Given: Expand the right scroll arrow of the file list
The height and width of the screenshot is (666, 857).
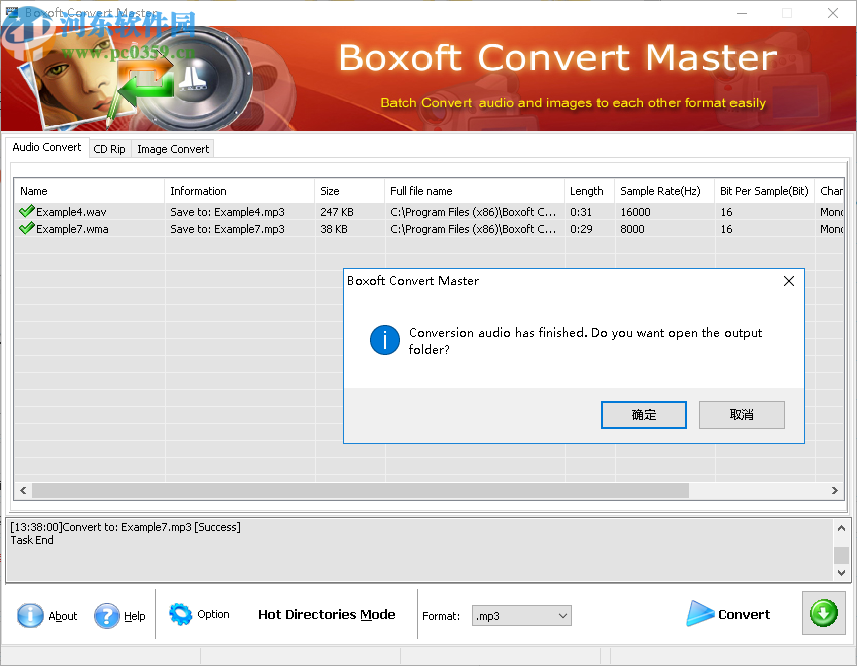Looking at the screenshot, I should (836, 490).
